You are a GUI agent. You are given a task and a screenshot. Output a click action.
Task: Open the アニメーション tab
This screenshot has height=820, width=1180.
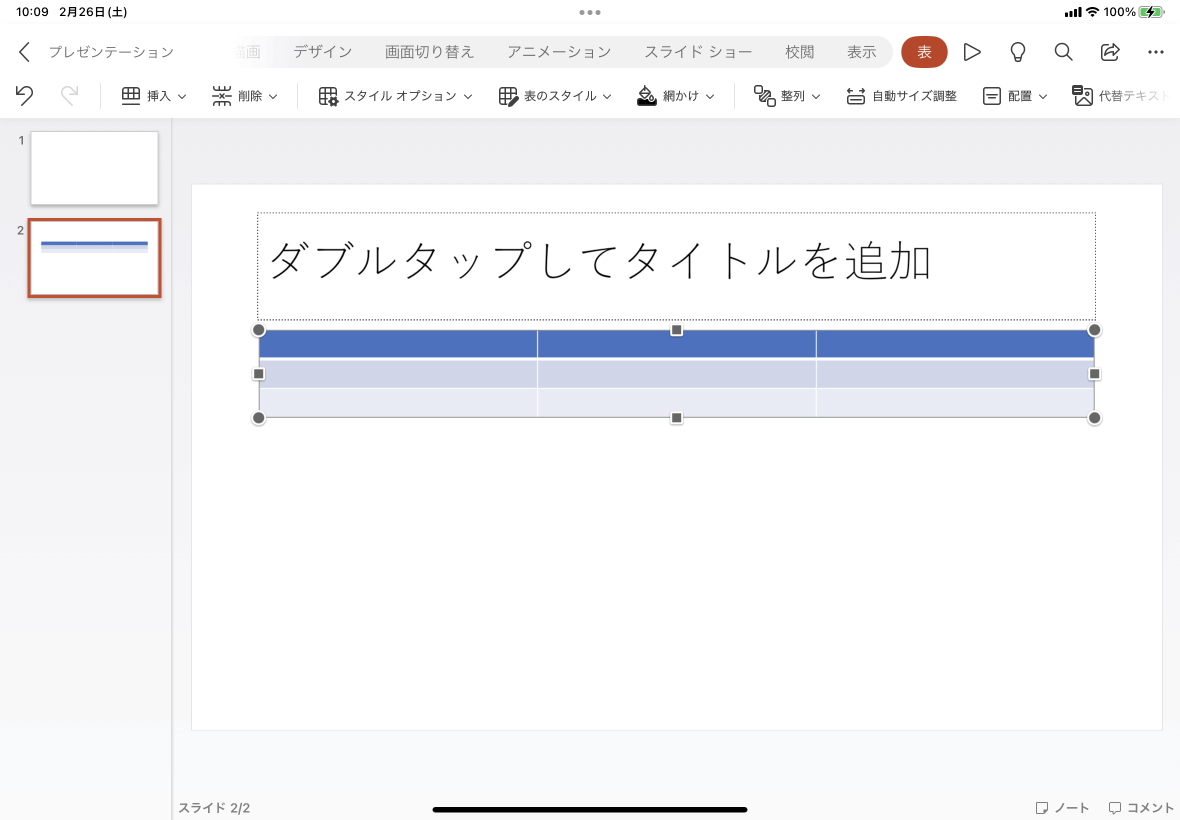tap(558, 52)
